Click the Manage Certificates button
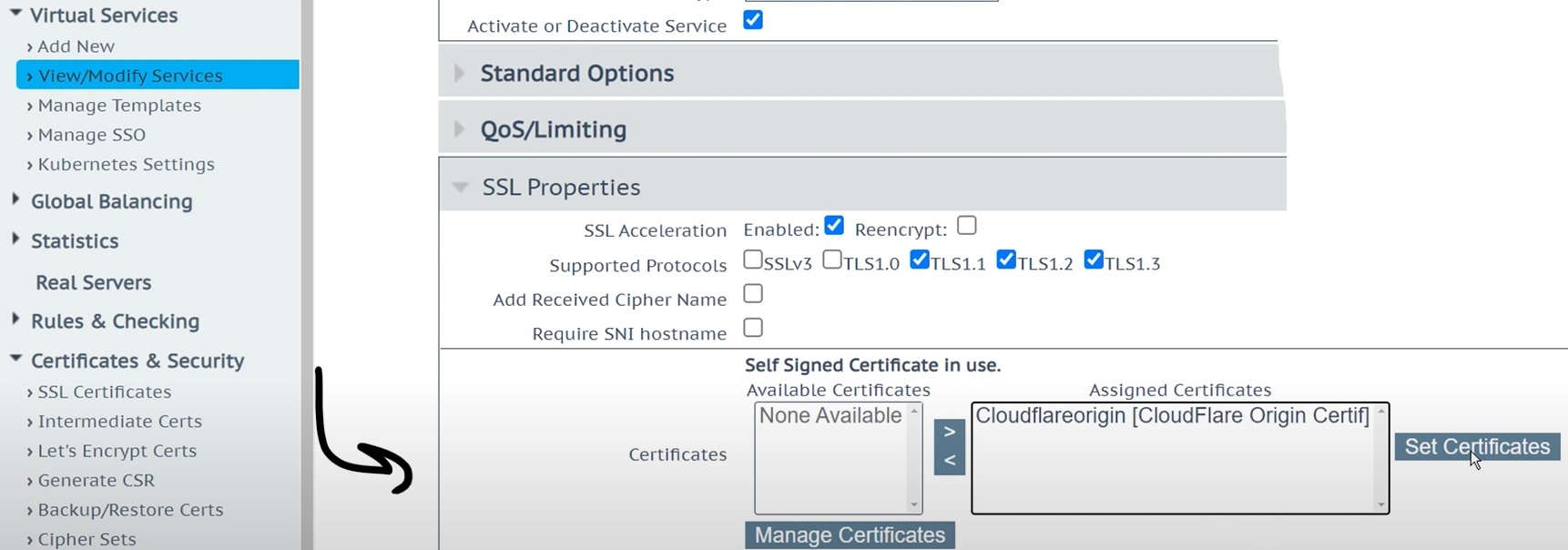This screenshot has width=1568, height=550. click(x=850, y=535)
